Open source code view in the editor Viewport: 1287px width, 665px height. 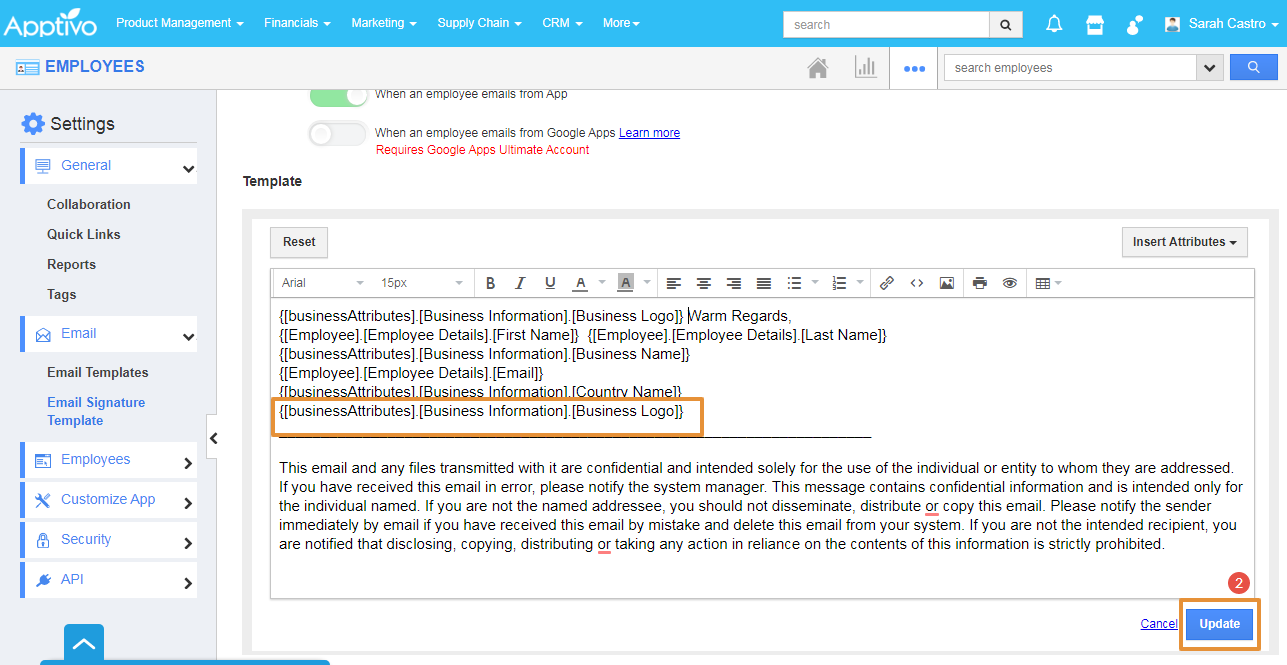[916, 283]
